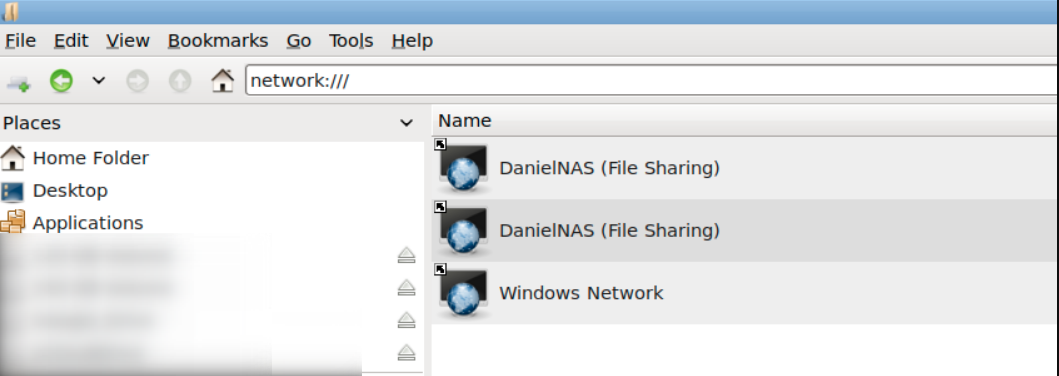Click the first DanielNAS network icon
Screen dimensions: 1059x376
pos(463,168)
